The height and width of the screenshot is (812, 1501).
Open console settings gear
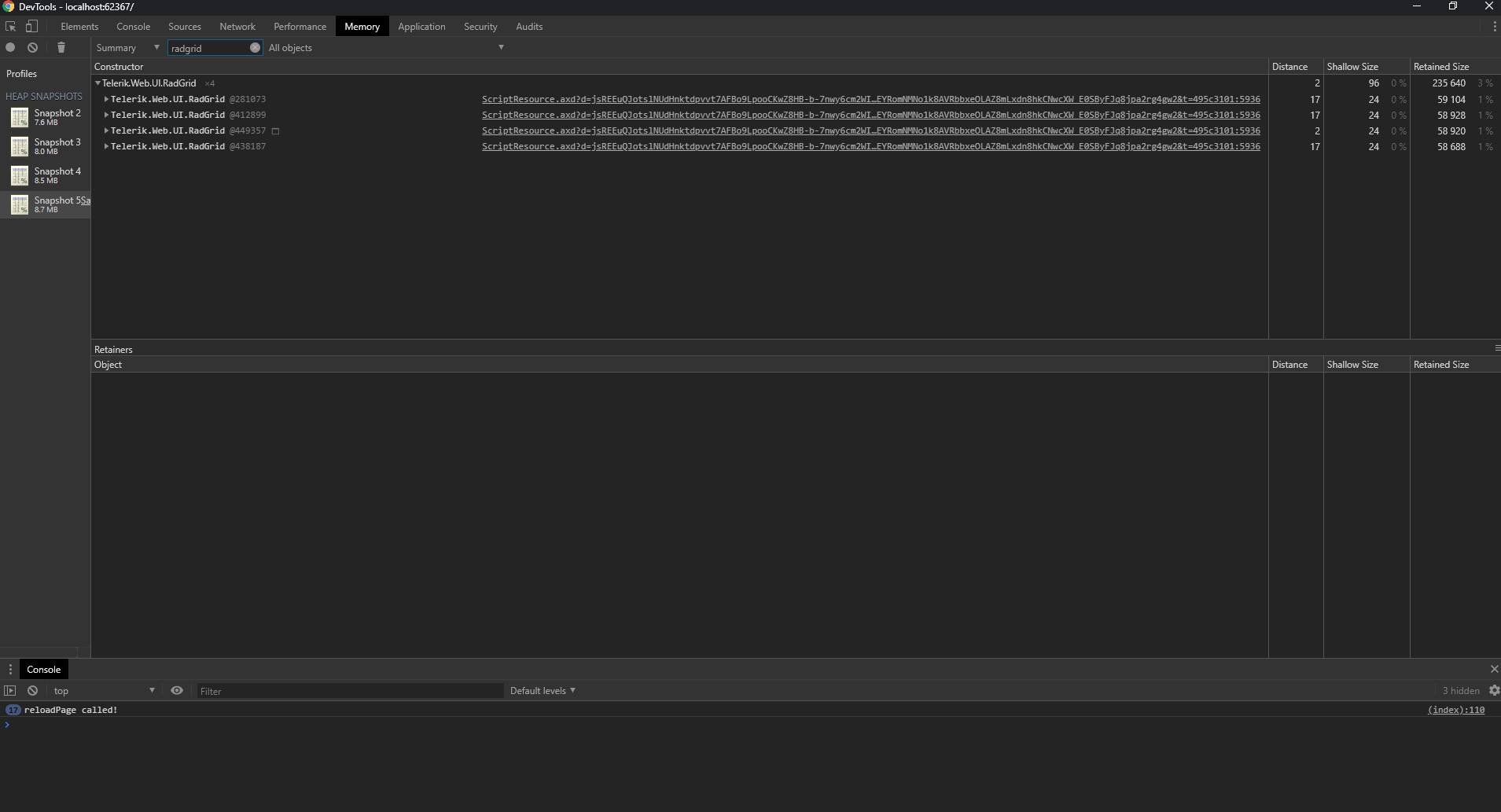pos(1494,691)
